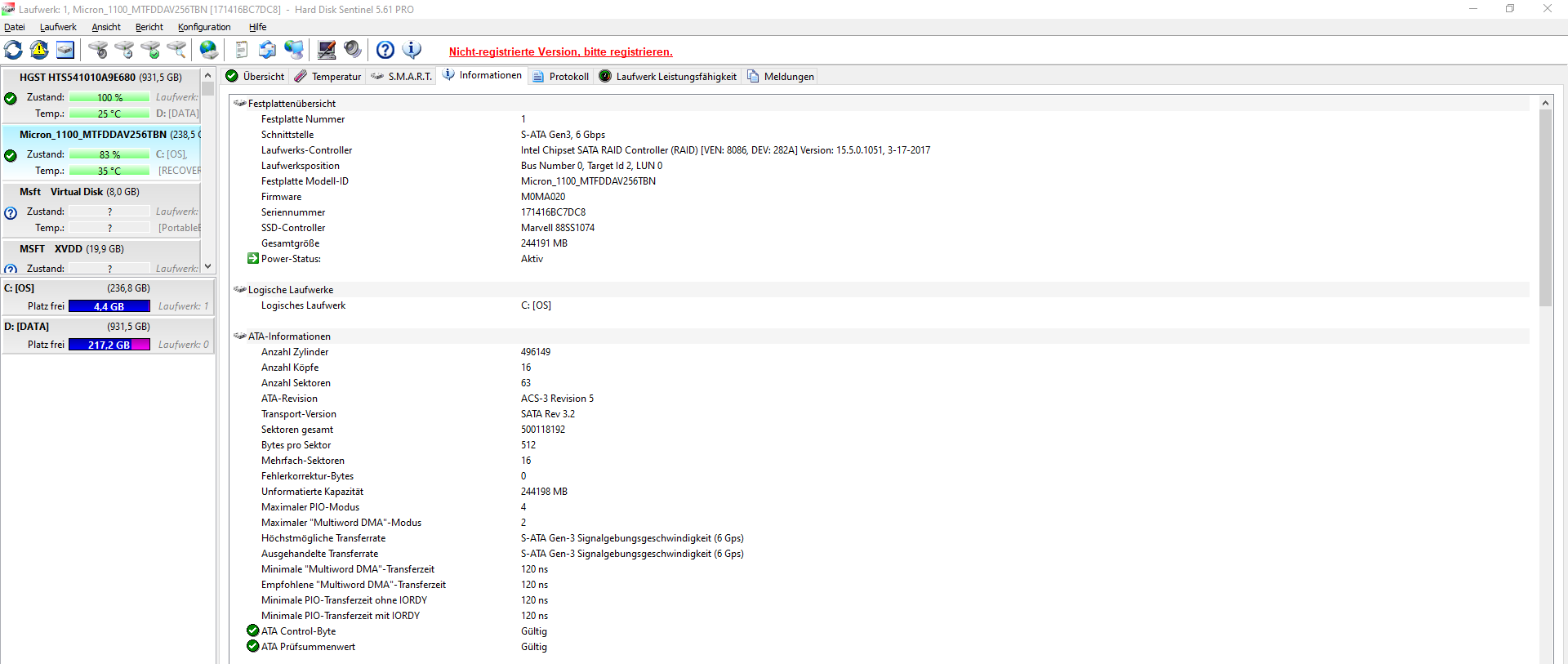Click the 'Nicht-registrierte Version, bitte registrieren.' link

click(x=561, y=51)
